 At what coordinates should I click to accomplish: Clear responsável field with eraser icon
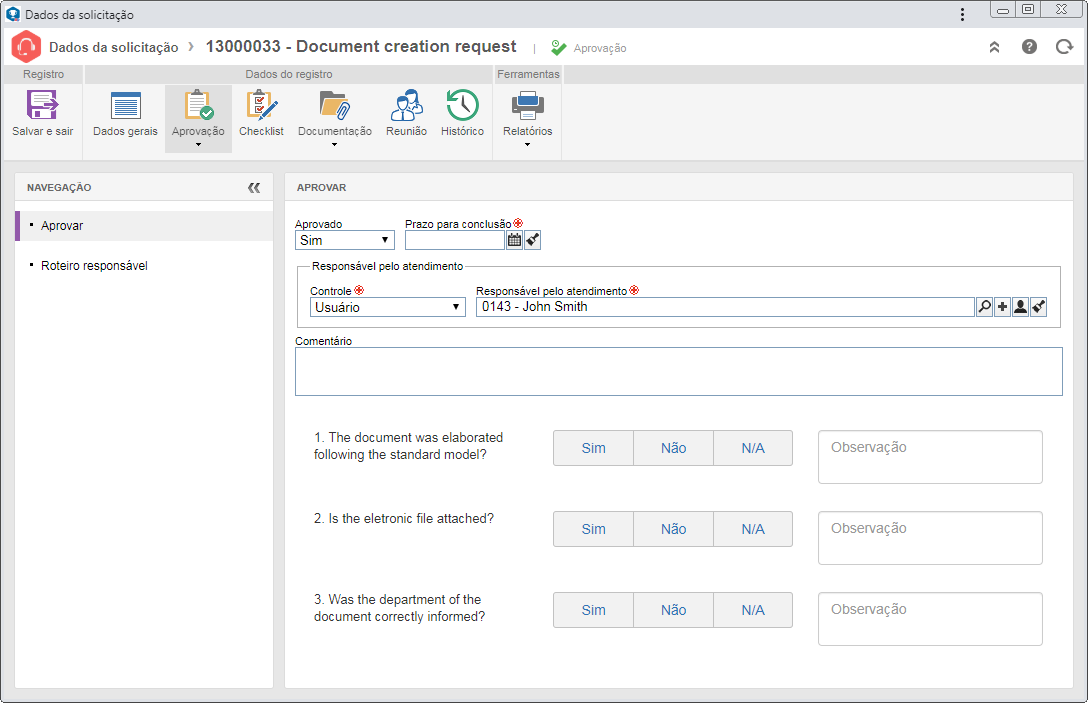point(1039,307)
